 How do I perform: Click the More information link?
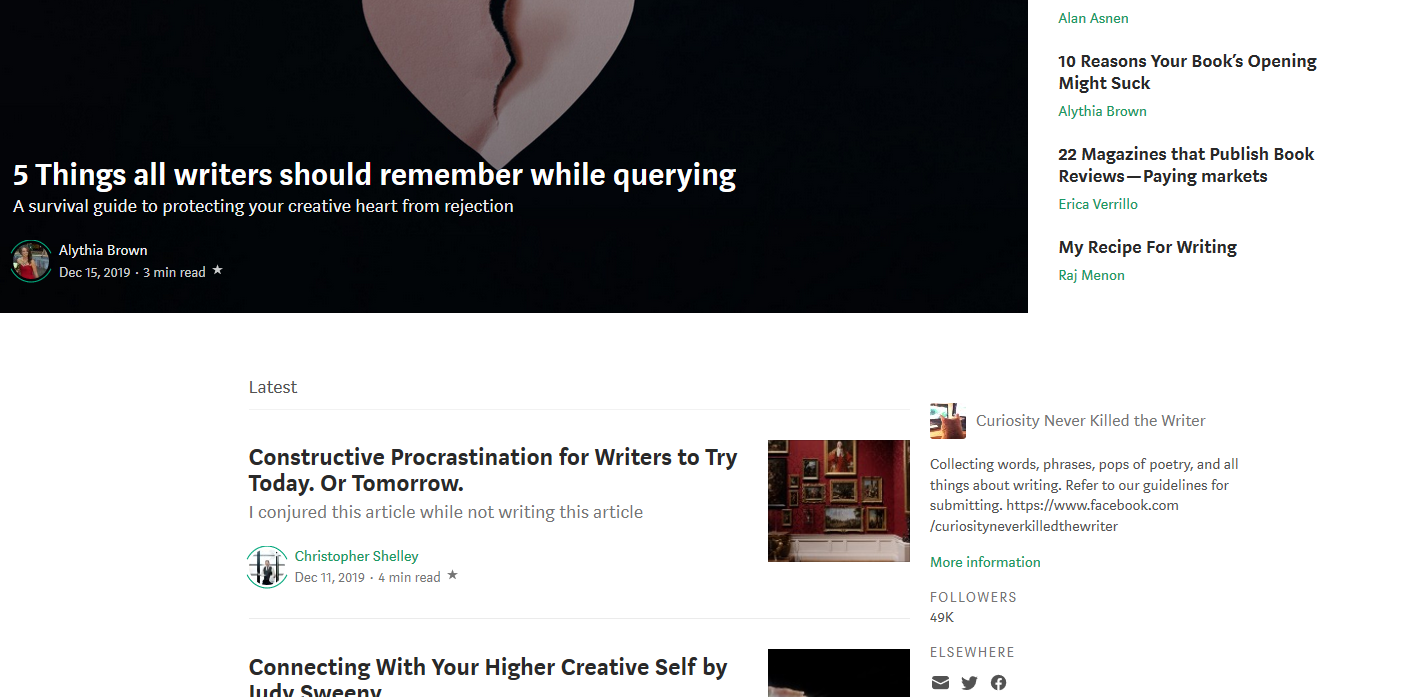[985, 562]
